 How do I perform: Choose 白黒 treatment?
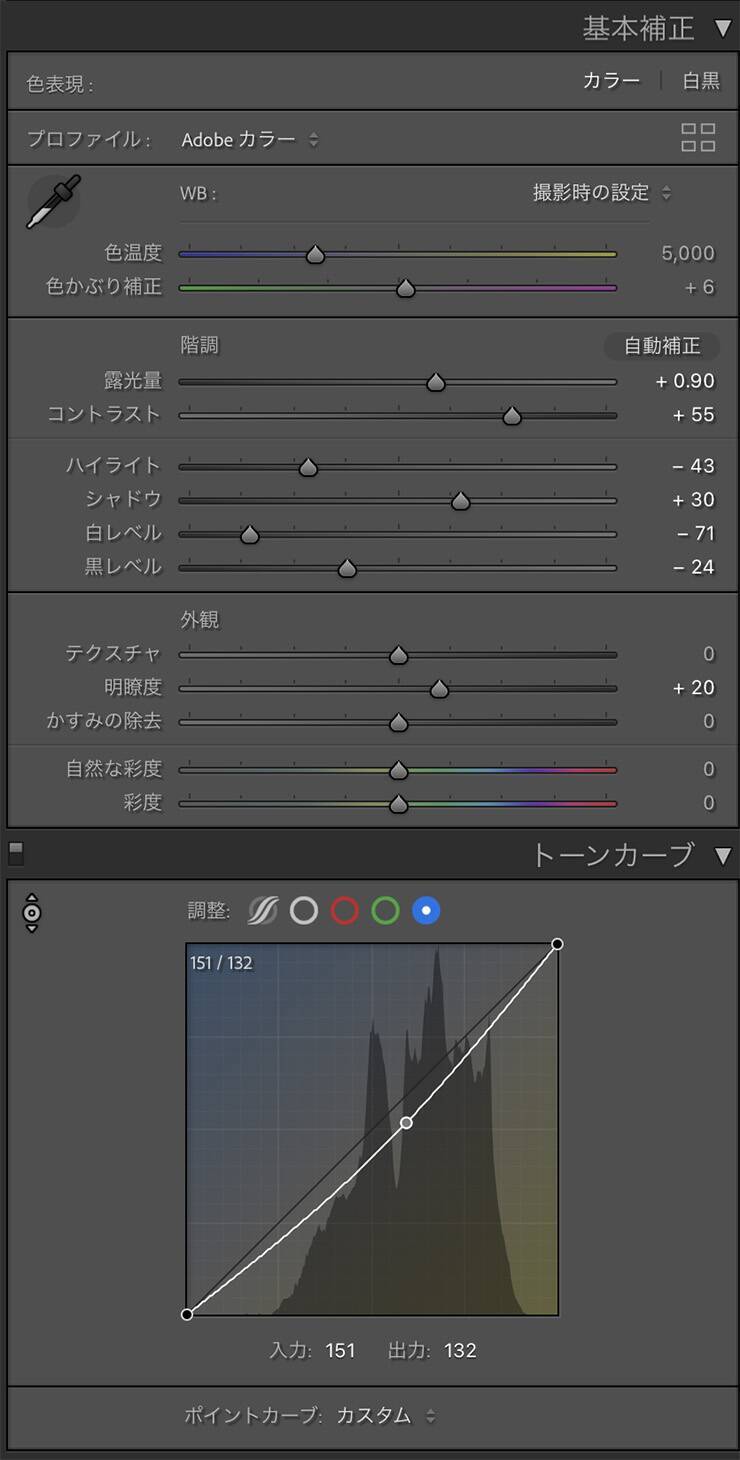pos(701,81)
